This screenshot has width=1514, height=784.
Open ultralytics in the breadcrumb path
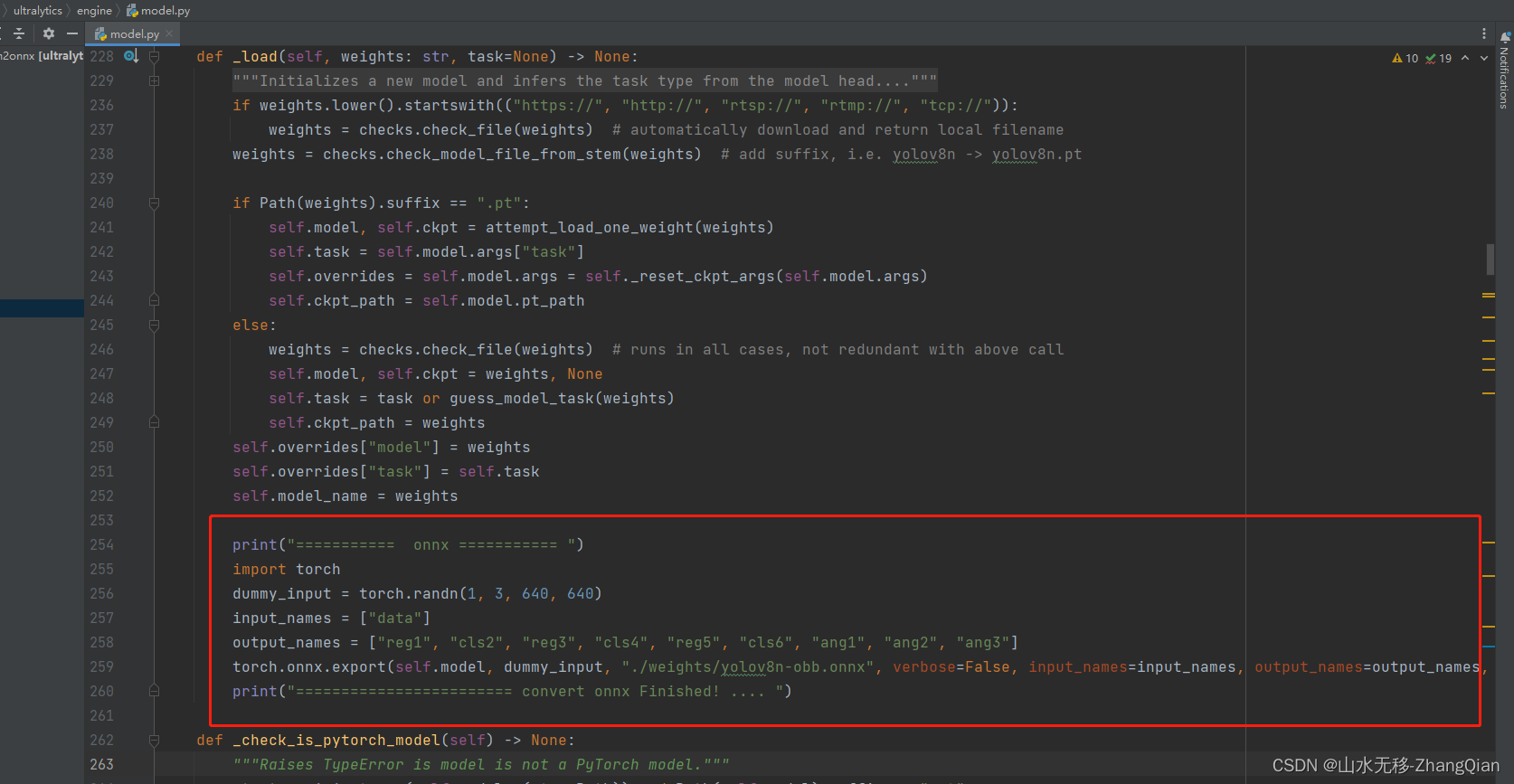click(x=38, y=11)
